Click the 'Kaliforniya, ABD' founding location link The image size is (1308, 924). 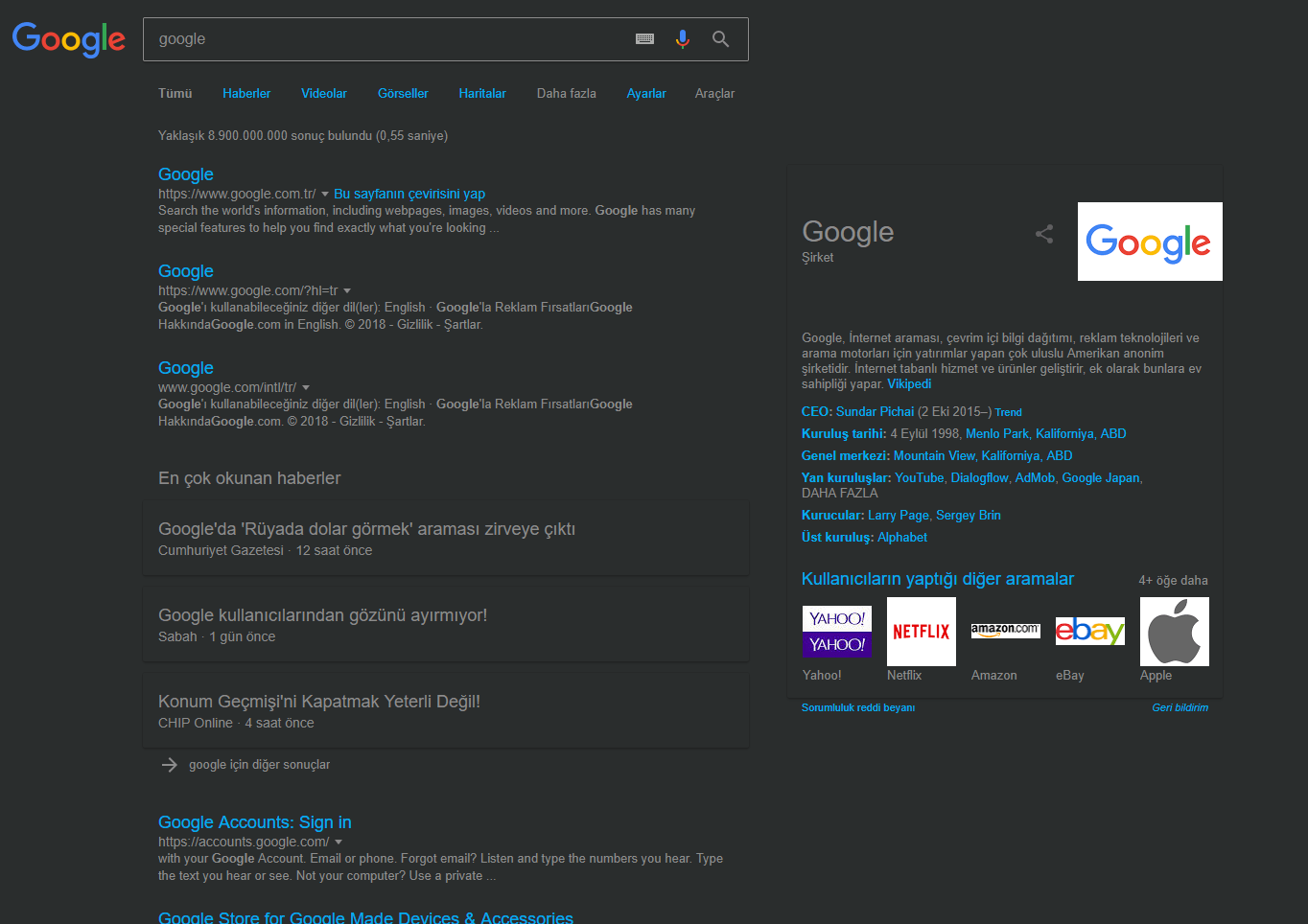coord(1082,434)
